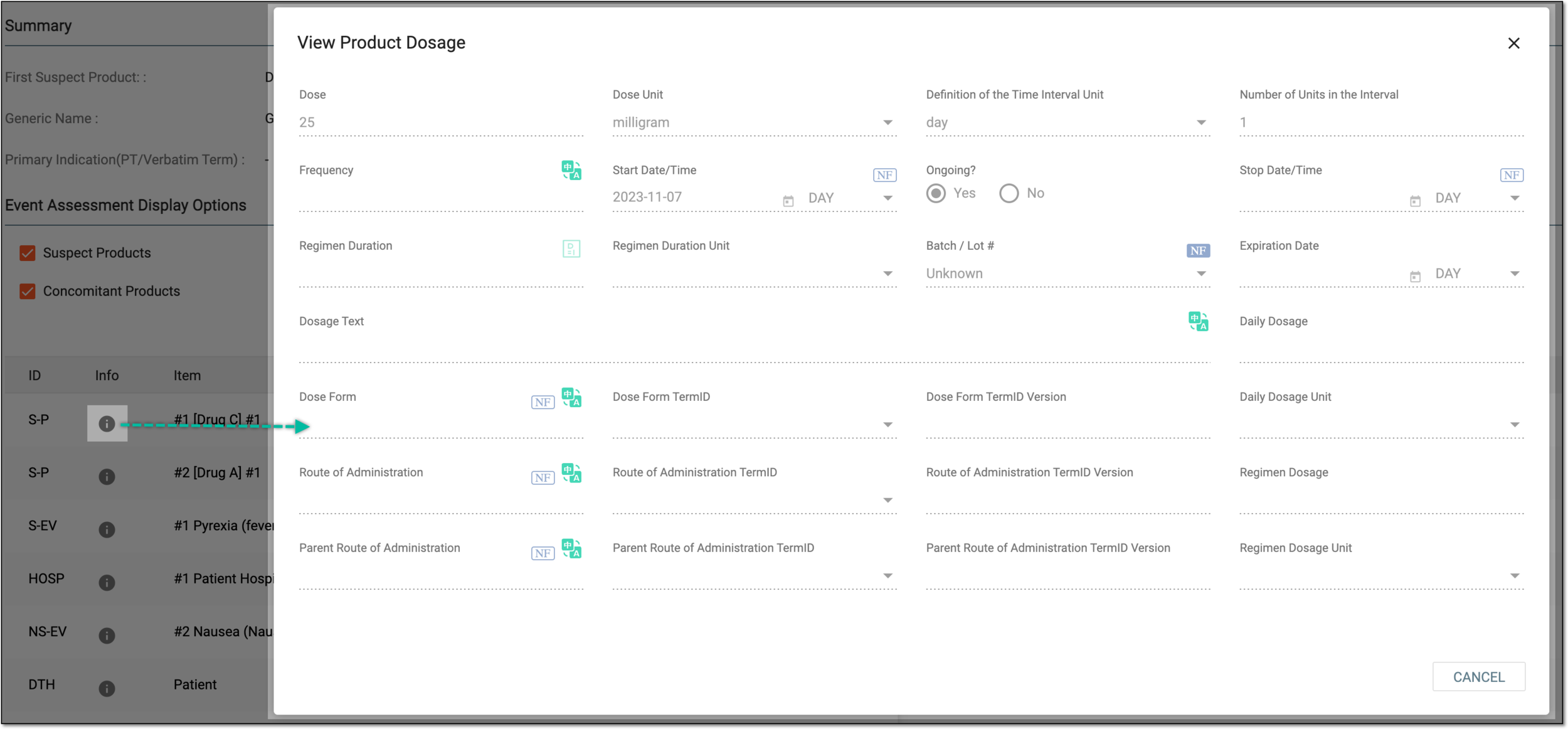This screenshot has height=729, width=1568.
Task: Click the info icon for HOSP row
Action: tap(107, 583)
